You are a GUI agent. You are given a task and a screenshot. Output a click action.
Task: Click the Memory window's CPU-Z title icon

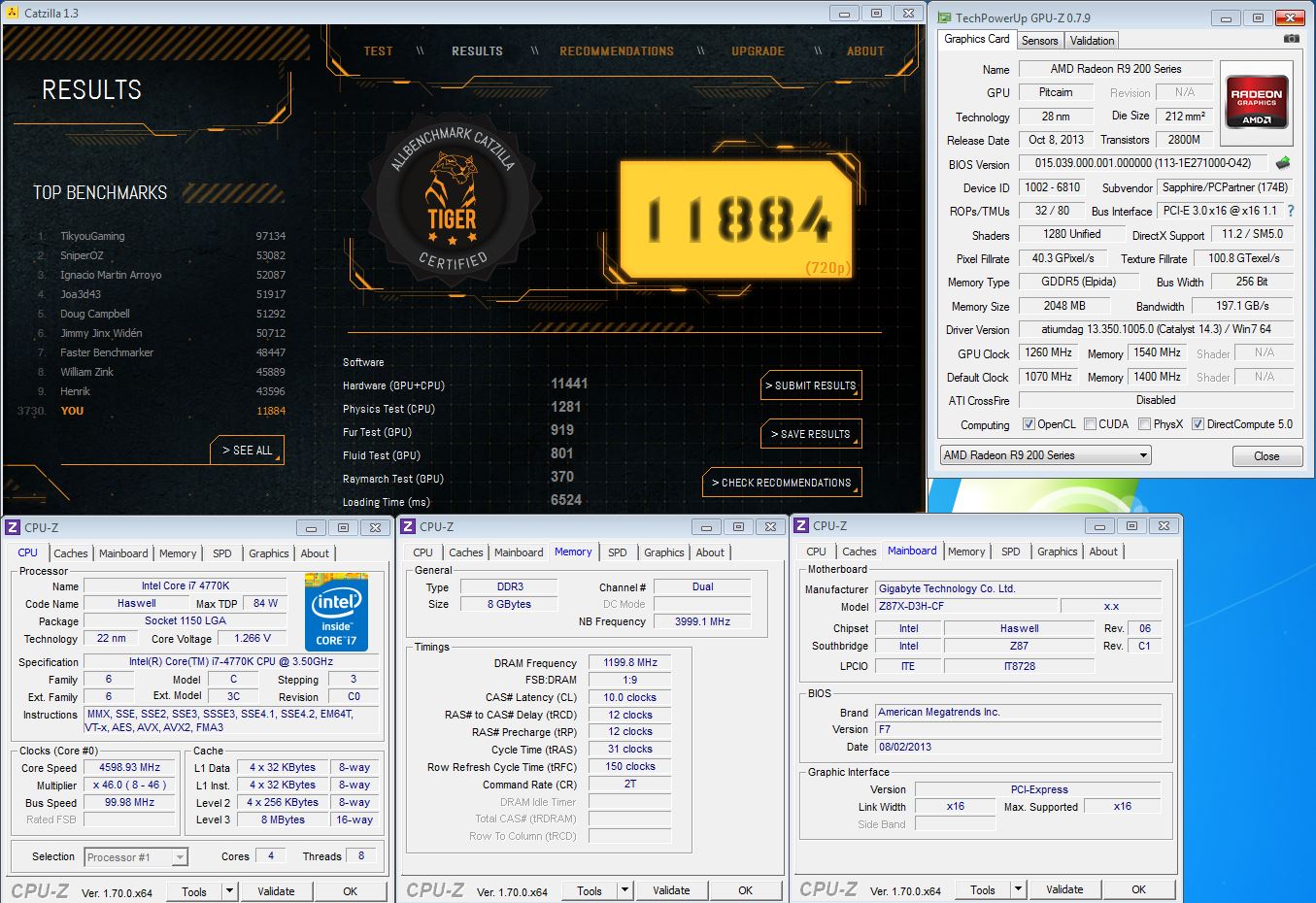(x=408, y=526)
